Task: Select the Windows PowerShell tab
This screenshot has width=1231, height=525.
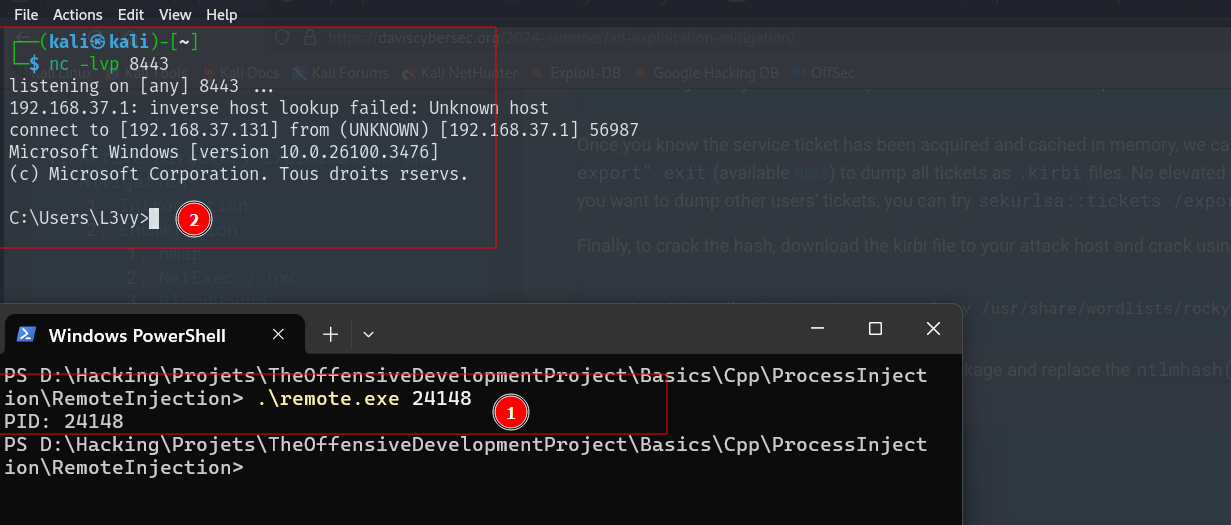Action: [x=137, y=335]
